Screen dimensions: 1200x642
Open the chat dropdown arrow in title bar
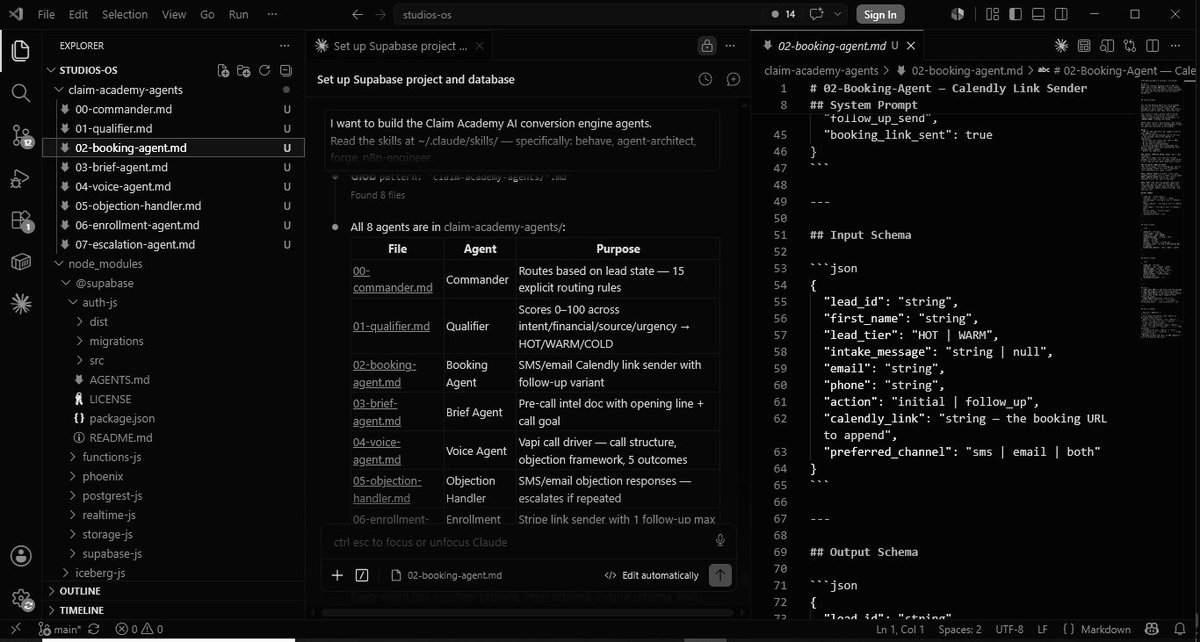[837, 14]
